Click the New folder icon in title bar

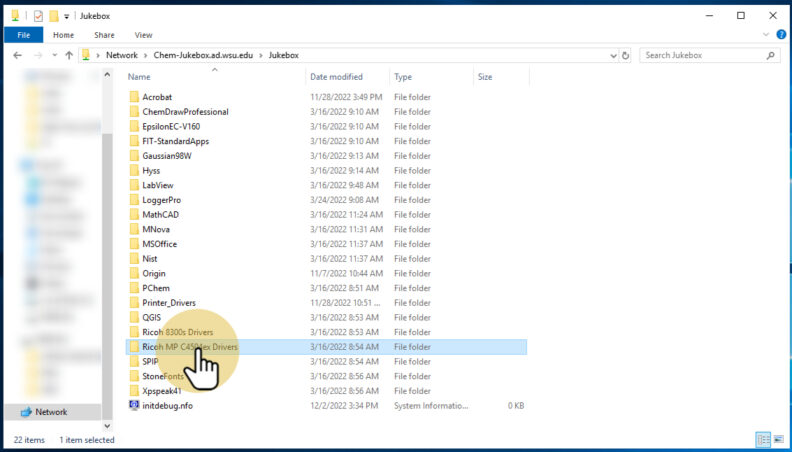pyautogui.click(x=54, y=16)
